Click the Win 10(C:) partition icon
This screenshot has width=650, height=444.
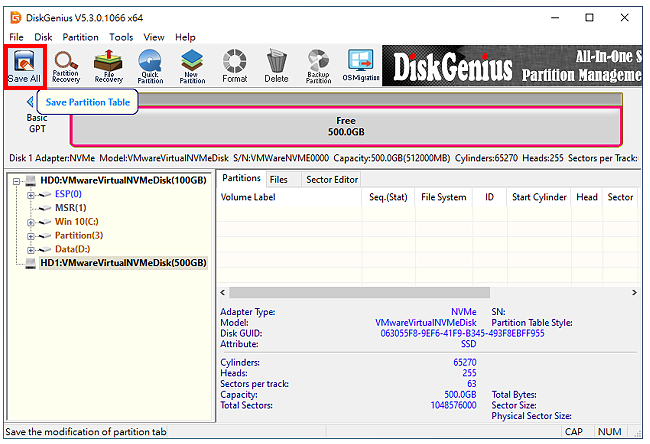[45, 222]
